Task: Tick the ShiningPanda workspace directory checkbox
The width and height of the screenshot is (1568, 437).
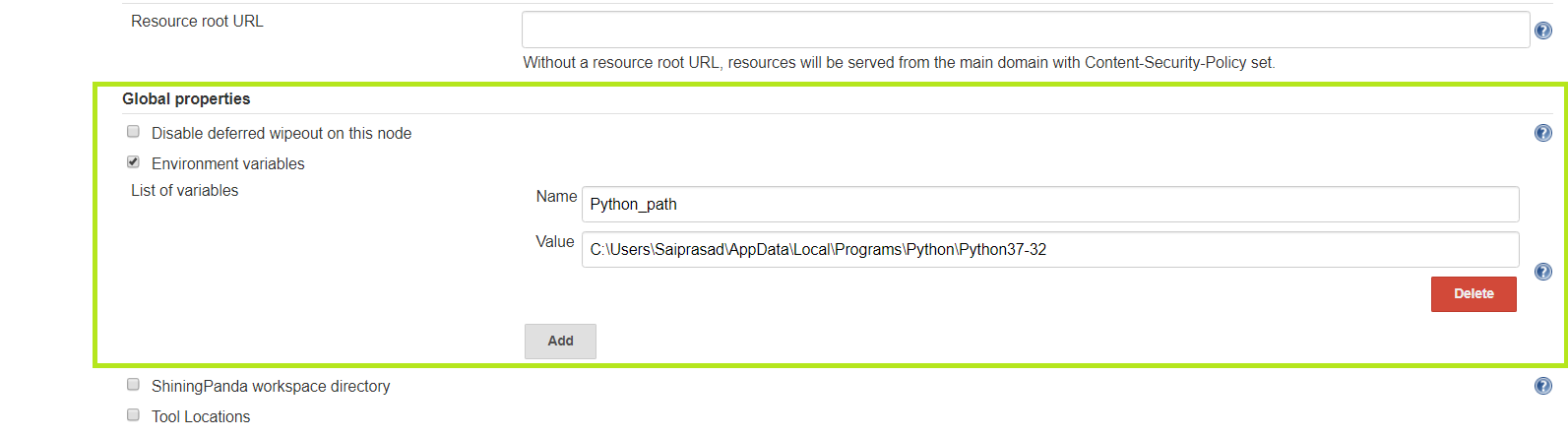Action: [x=133, y=385]
